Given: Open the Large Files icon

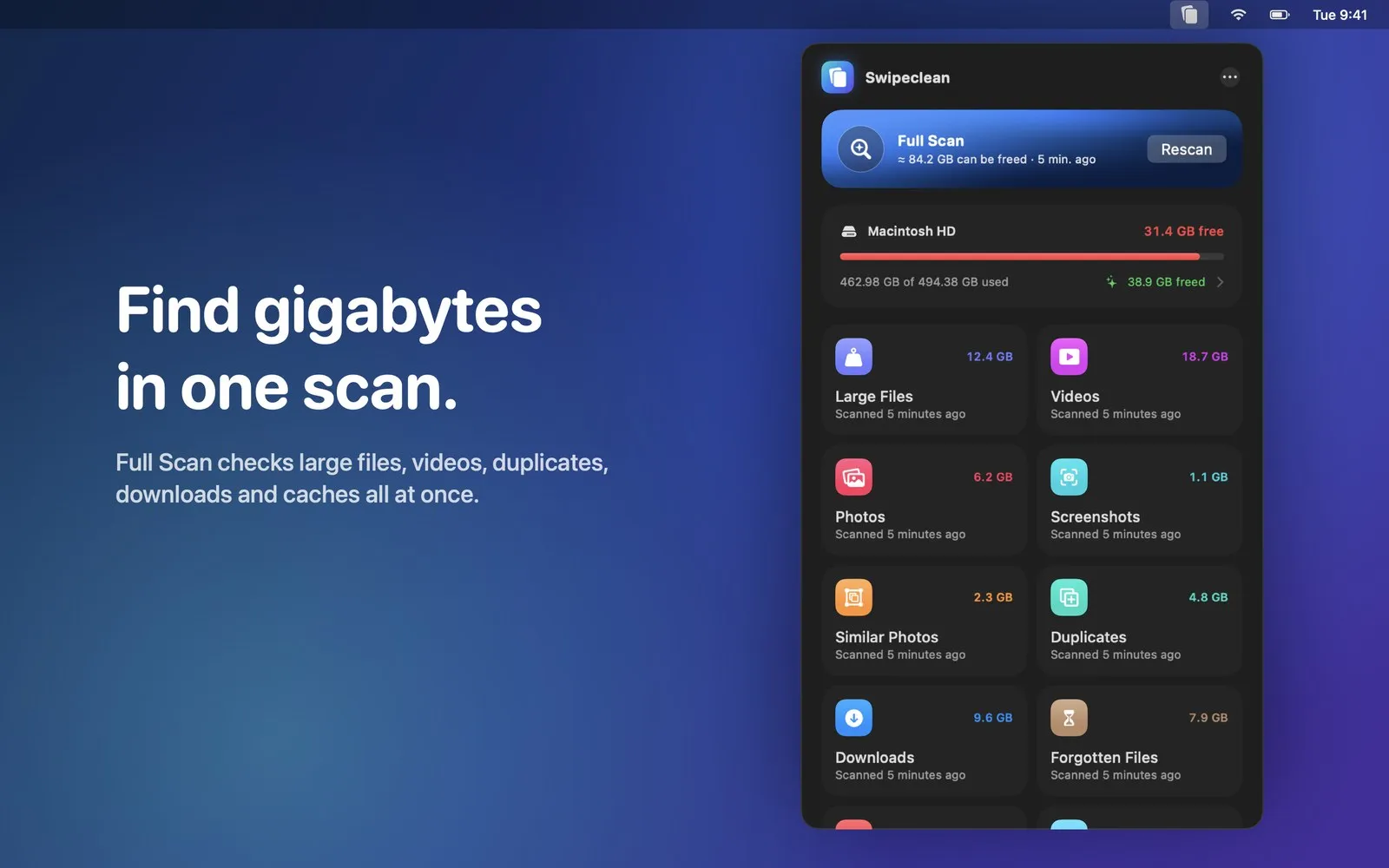Looking at the screenshot, I should [x=853, y=357].
